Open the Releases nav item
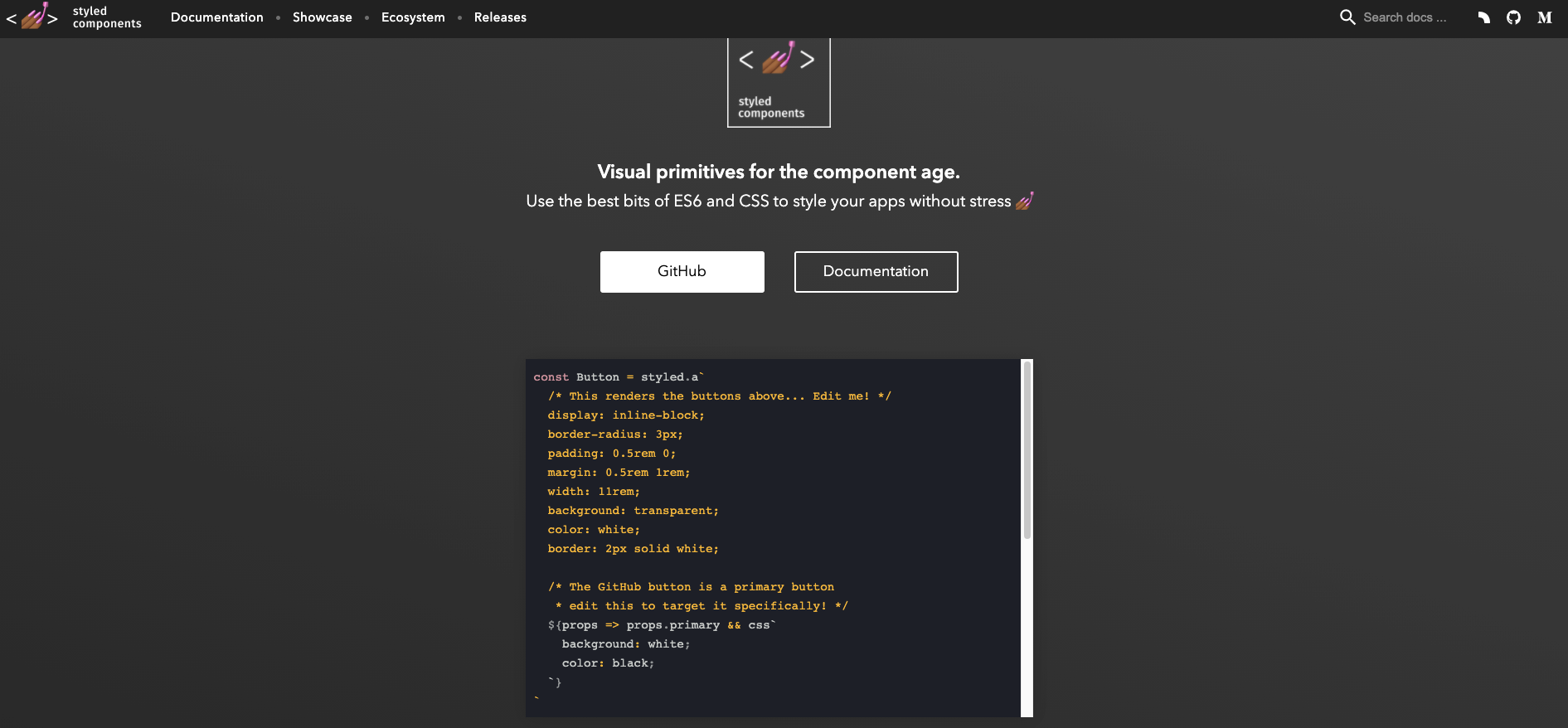Image resolution: width=1568 pixels, height=728 pixels. click(x=500, y=17)
